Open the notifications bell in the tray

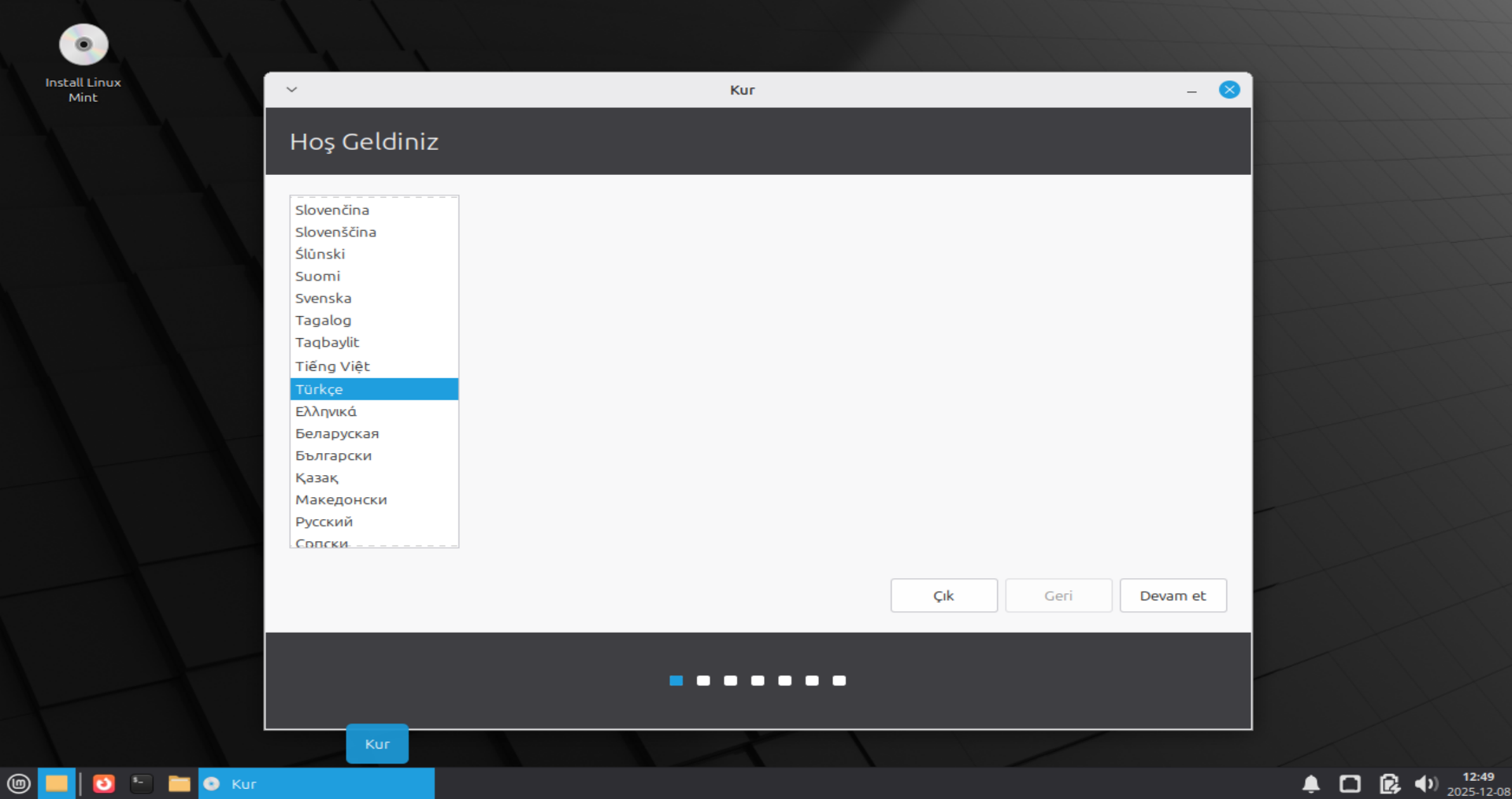pyautogui.click(x=1310, y=783)
